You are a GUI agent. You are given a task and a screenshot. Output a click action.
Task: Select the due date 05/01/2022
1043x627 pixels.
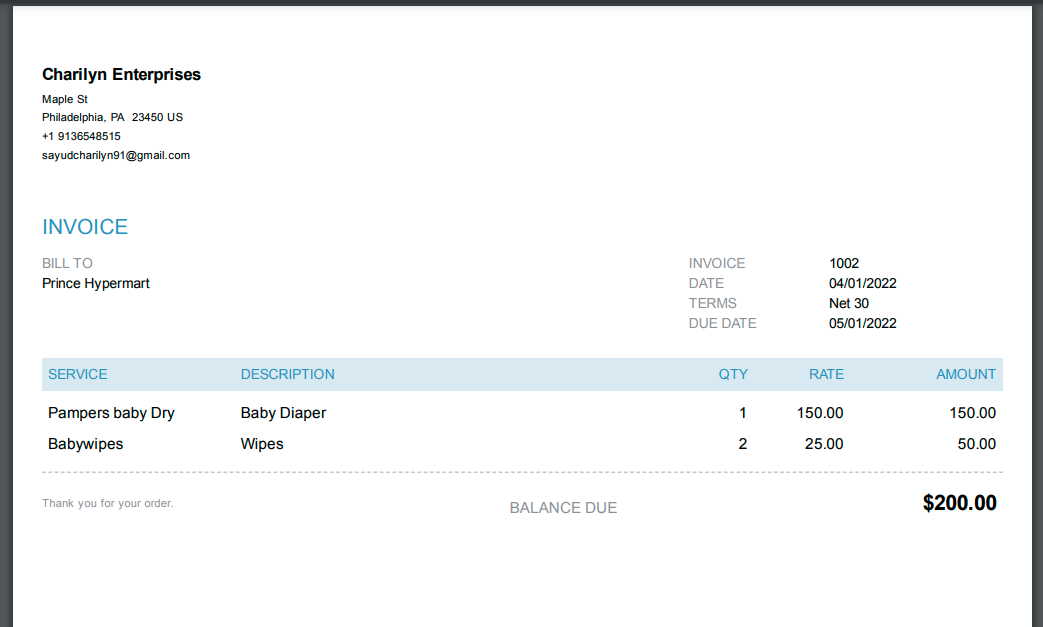pos(862,323)
